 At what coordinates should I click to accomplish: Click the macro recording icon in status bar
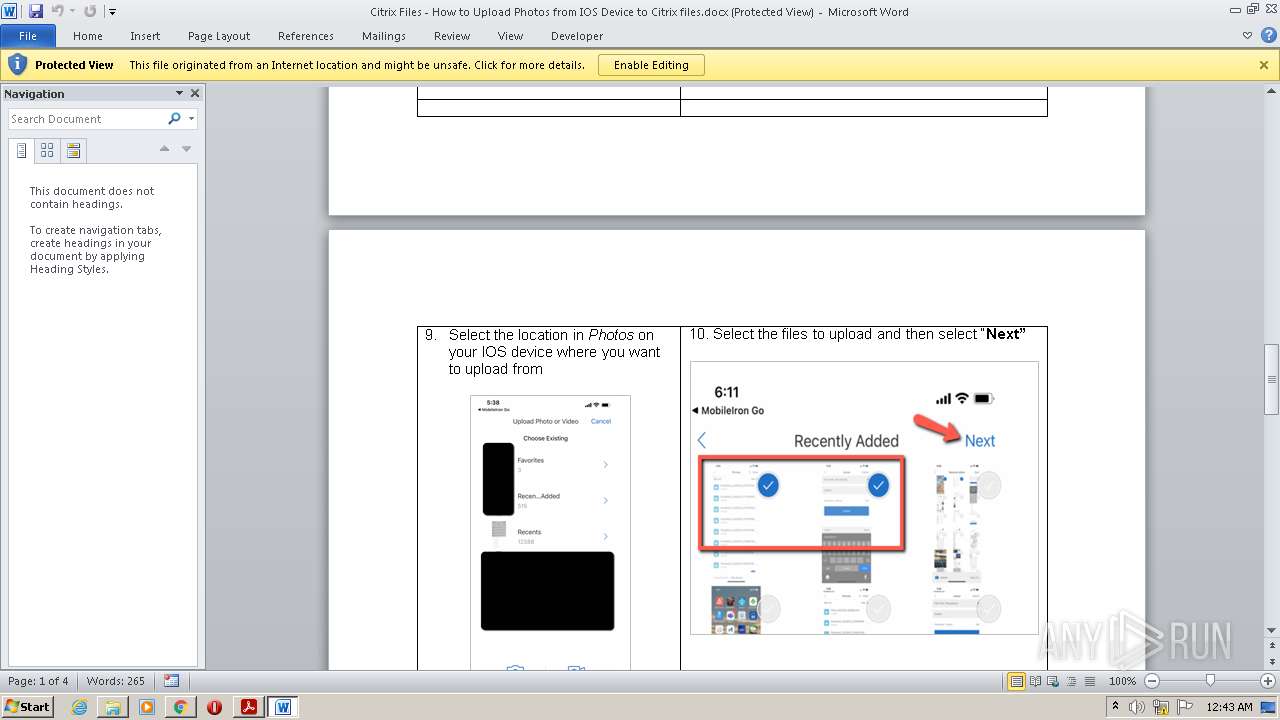coord(172,681)
